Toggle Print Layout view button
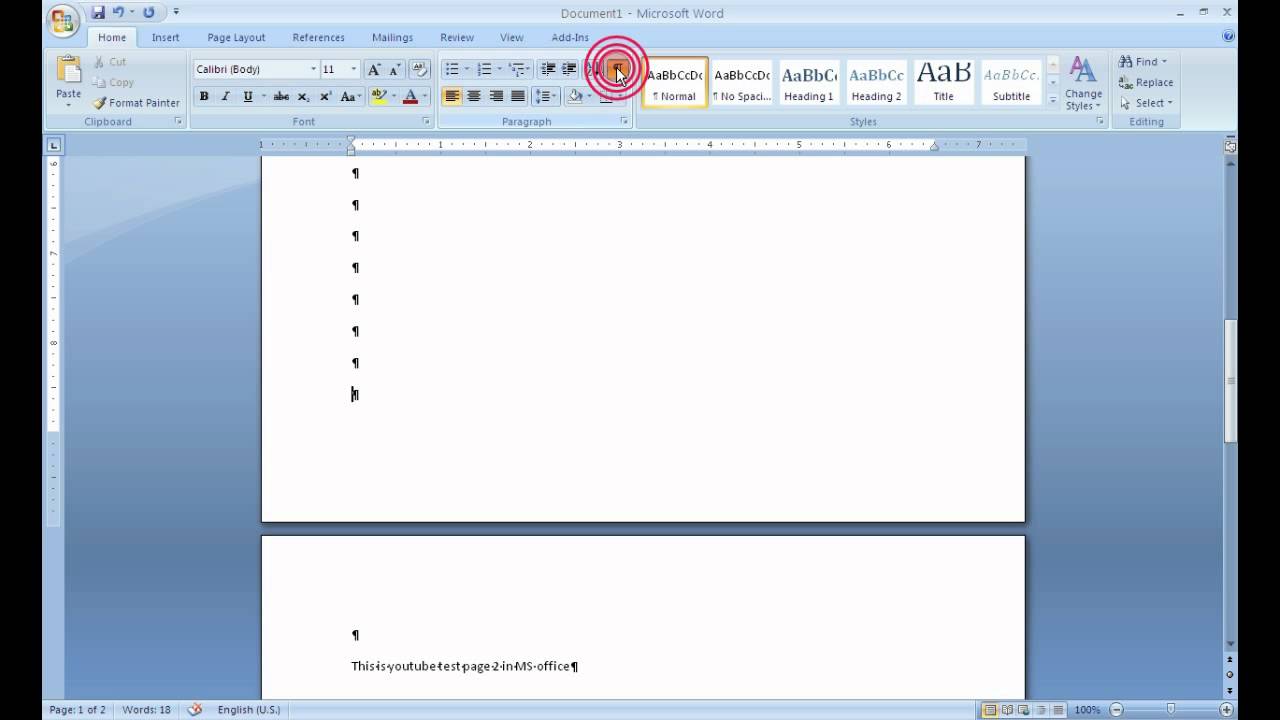Screen dimensions: 1280x720 (990, 710)
